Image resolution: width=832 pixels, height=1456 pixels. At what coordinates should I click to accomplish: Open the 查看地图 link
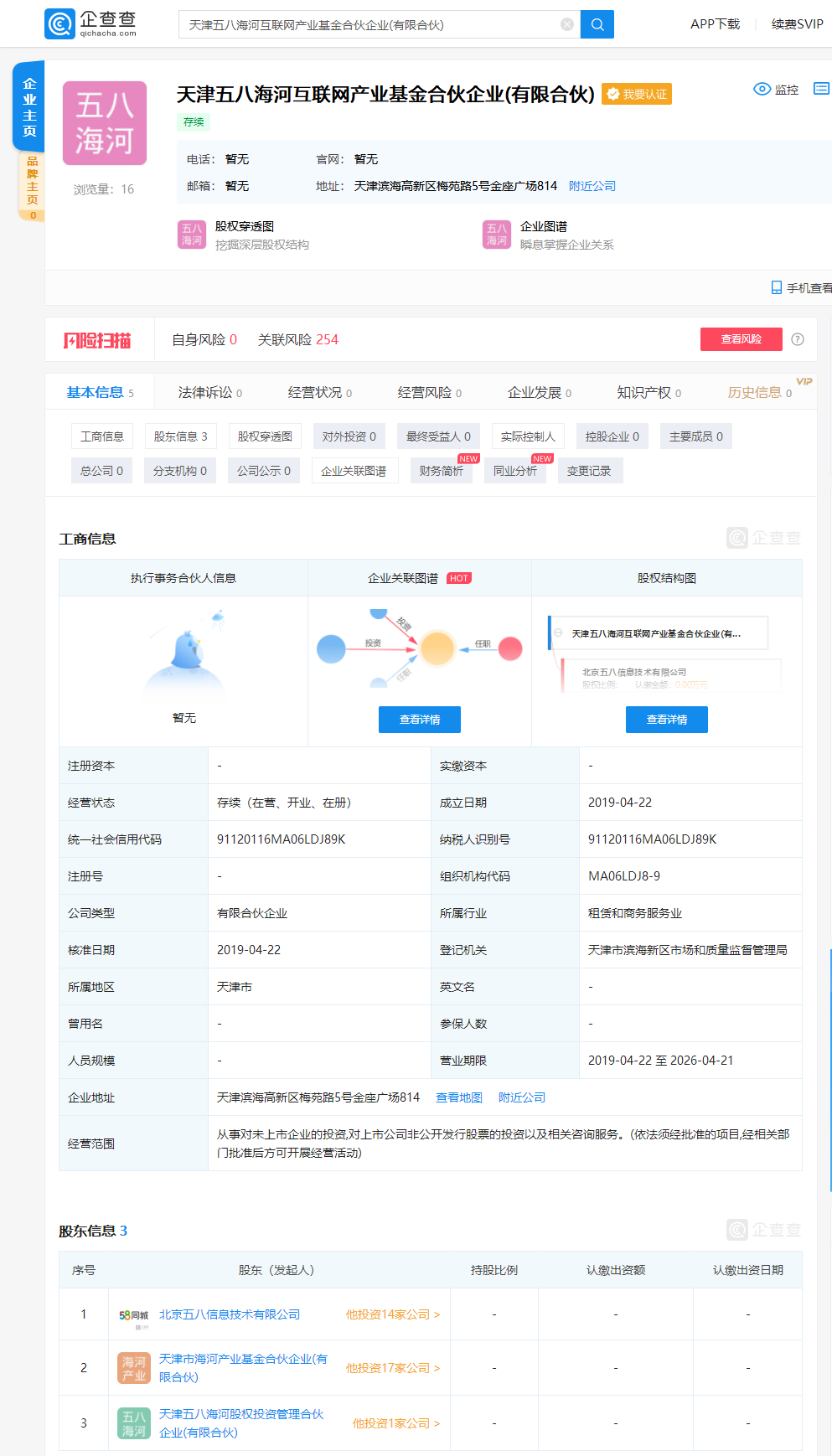coord(459,1097)
